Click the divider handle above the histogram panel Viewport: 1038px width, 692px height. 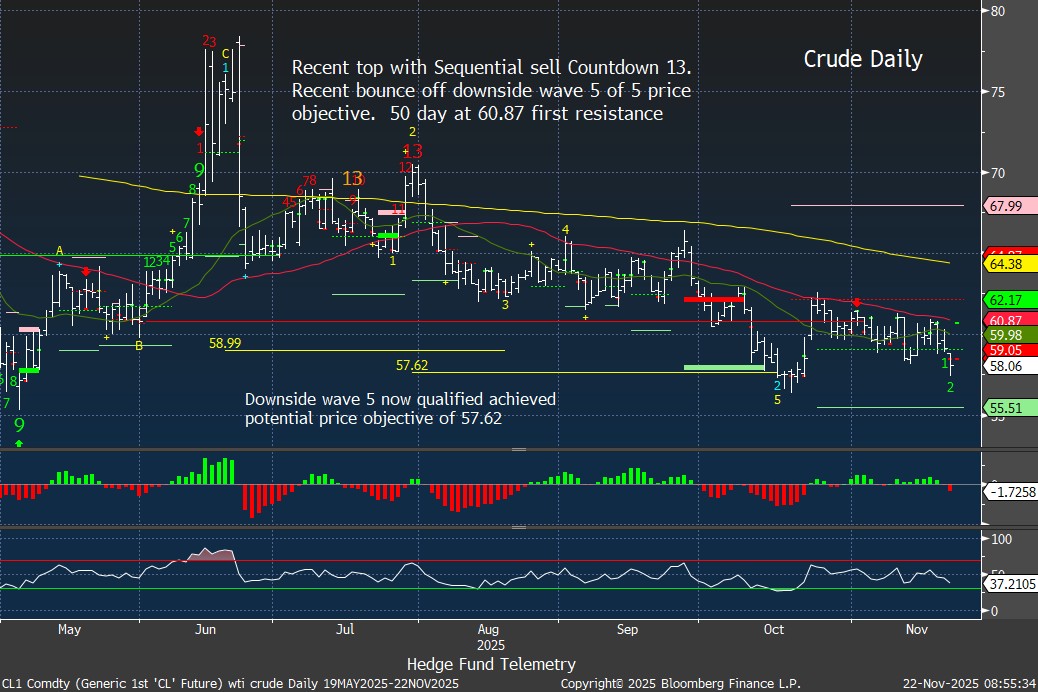[x=518, y=450]
